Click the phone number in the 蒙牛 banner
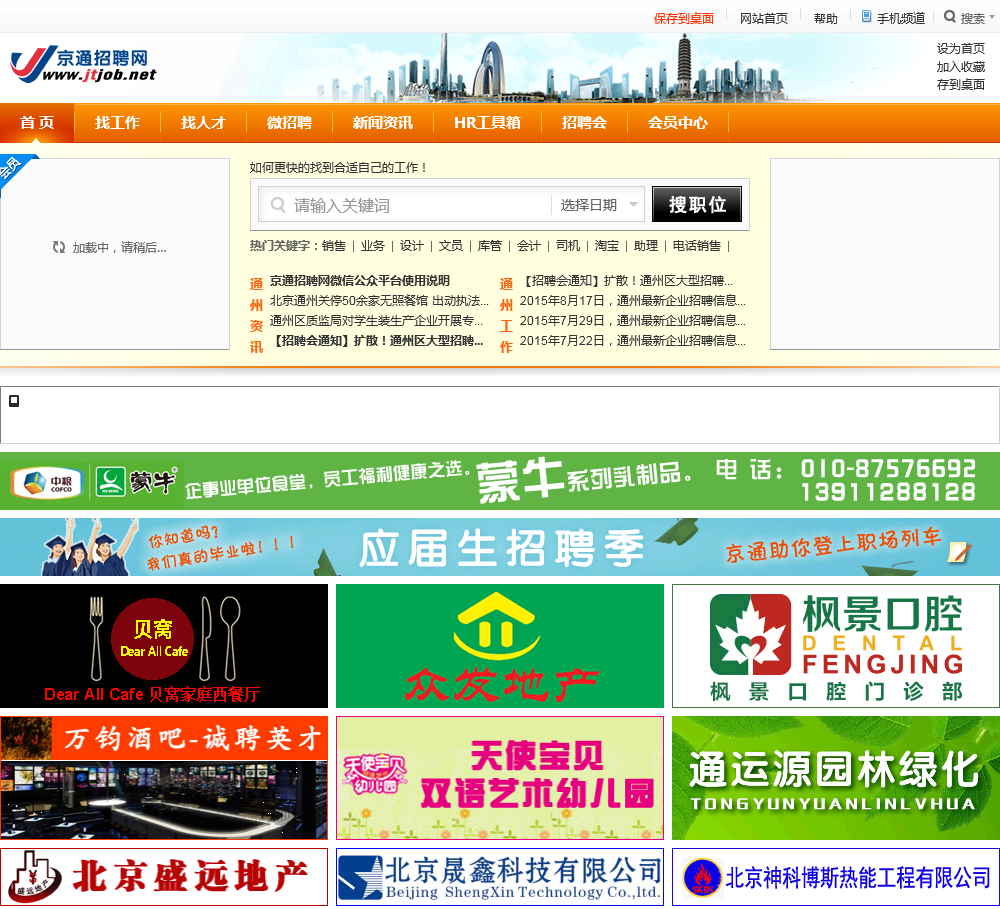 [888, 480]
